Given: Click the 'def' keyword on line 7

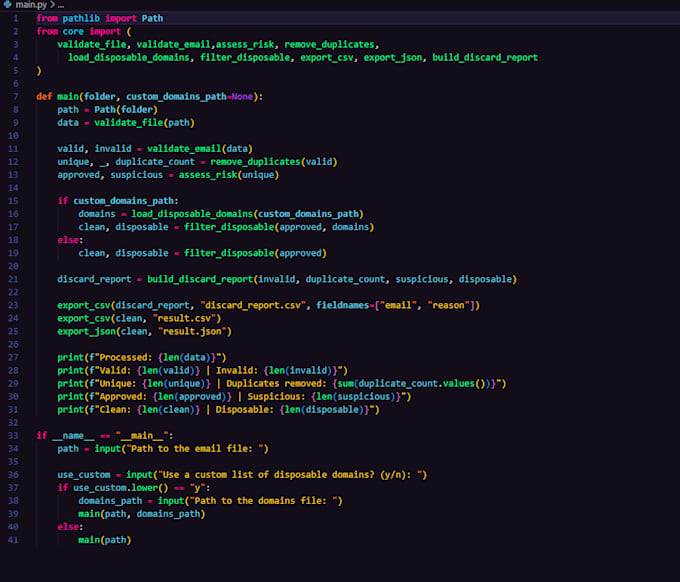Looking at the screenshot, I should tap(44, 97).
